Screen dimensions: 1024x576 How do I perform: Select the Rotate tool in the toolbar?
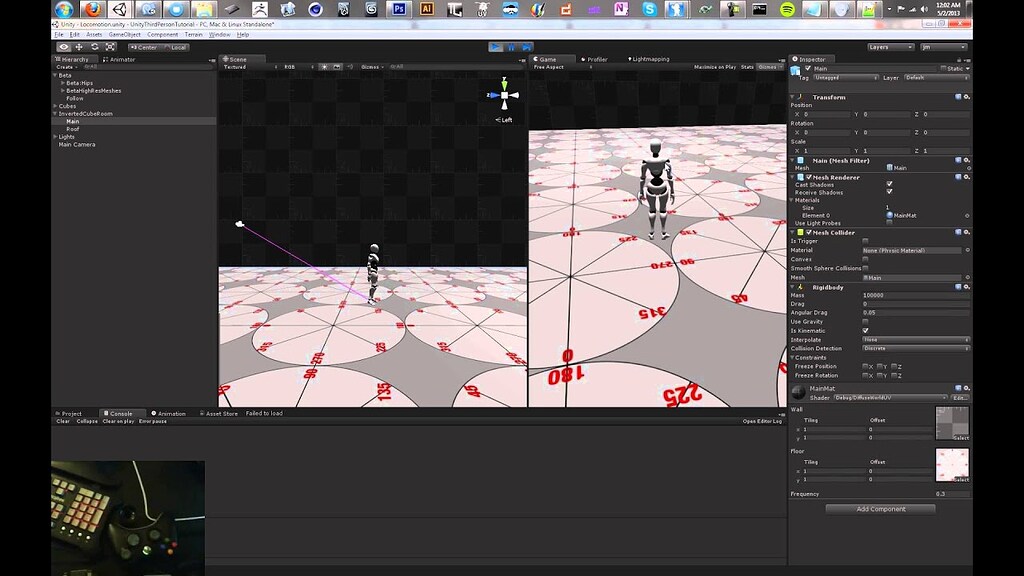tap(95, 47)
